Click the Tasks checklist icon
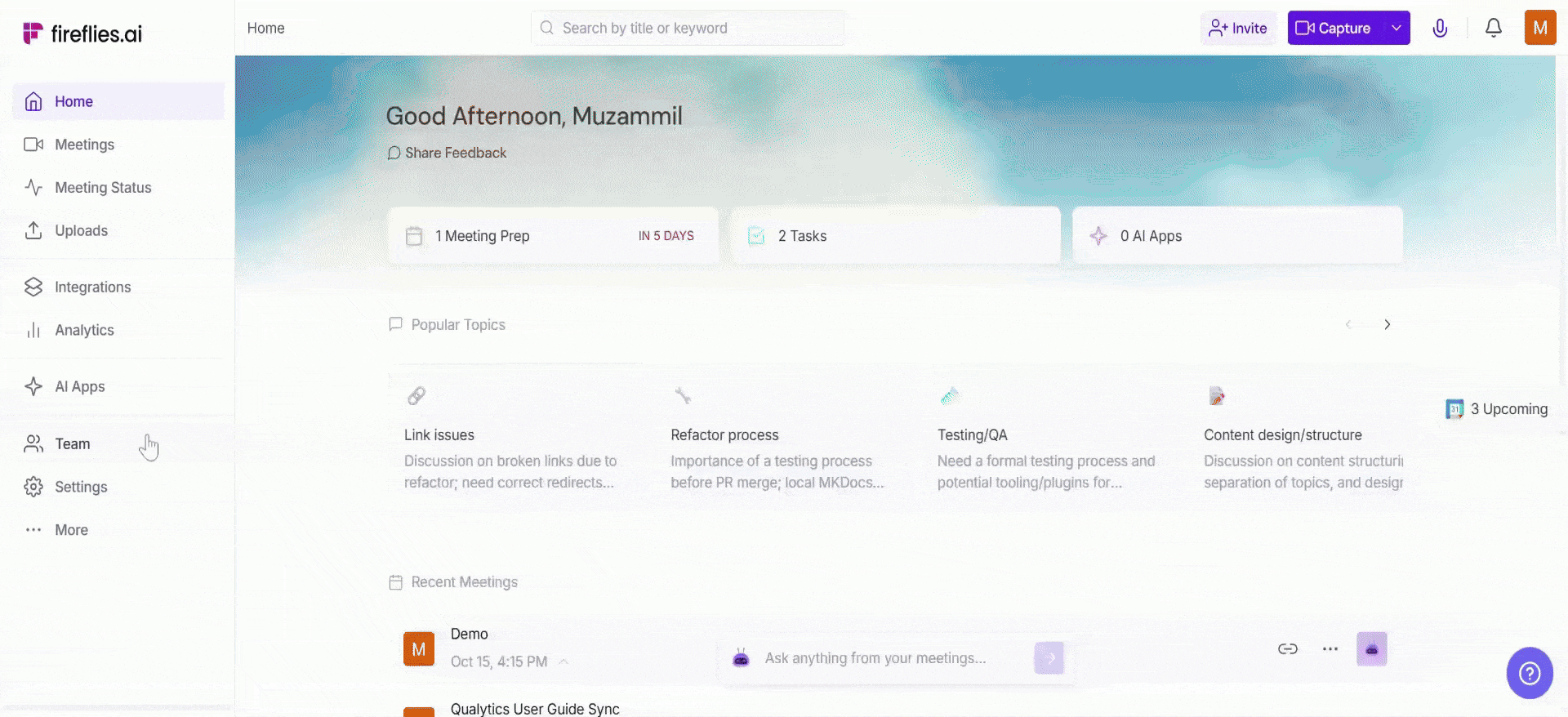Screen dimensions: 1568x717 click(756, 236)
